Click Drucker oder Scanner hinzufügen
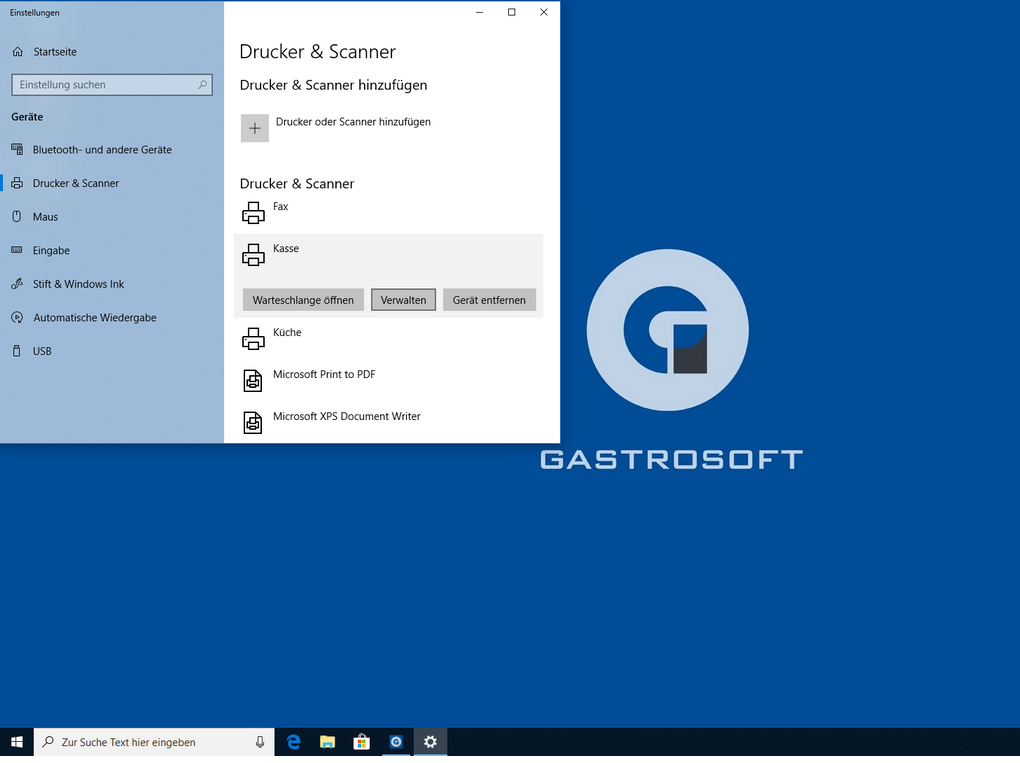This screenshot has height=763, width=1020. (x=353, y=122)
